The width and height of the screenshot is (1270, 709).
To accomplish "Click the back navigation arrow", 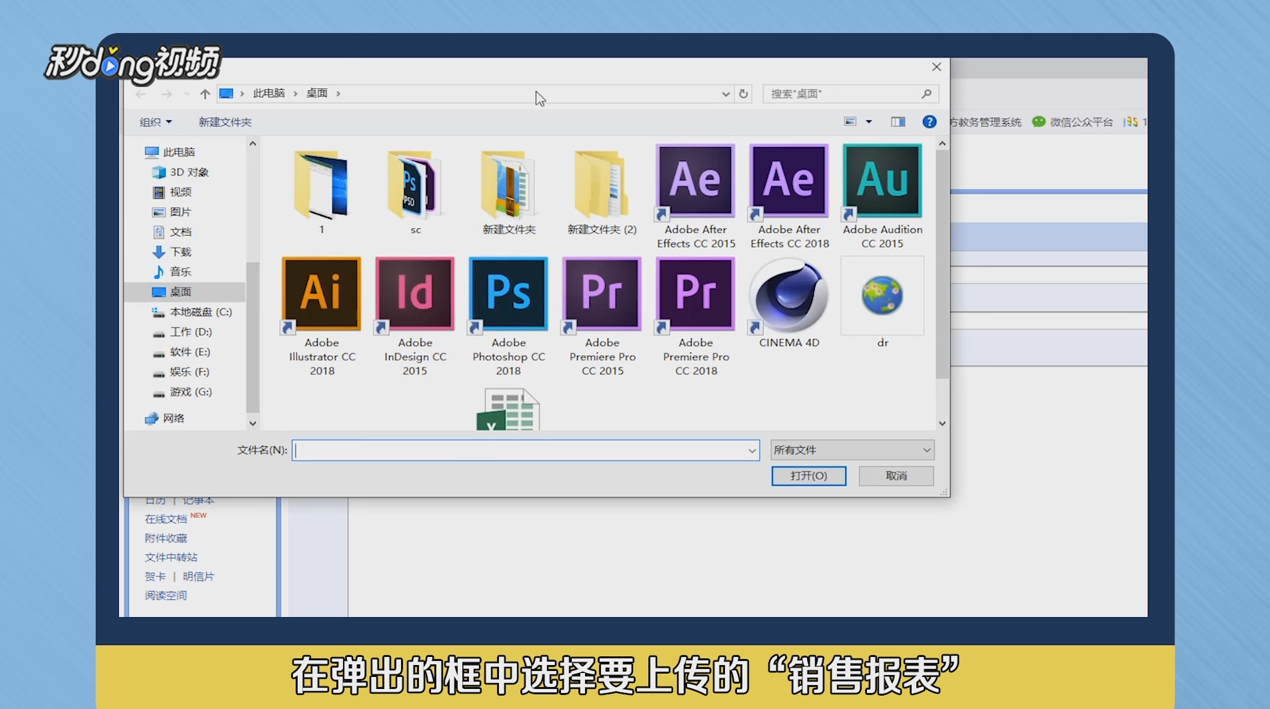I will [141, 94].
